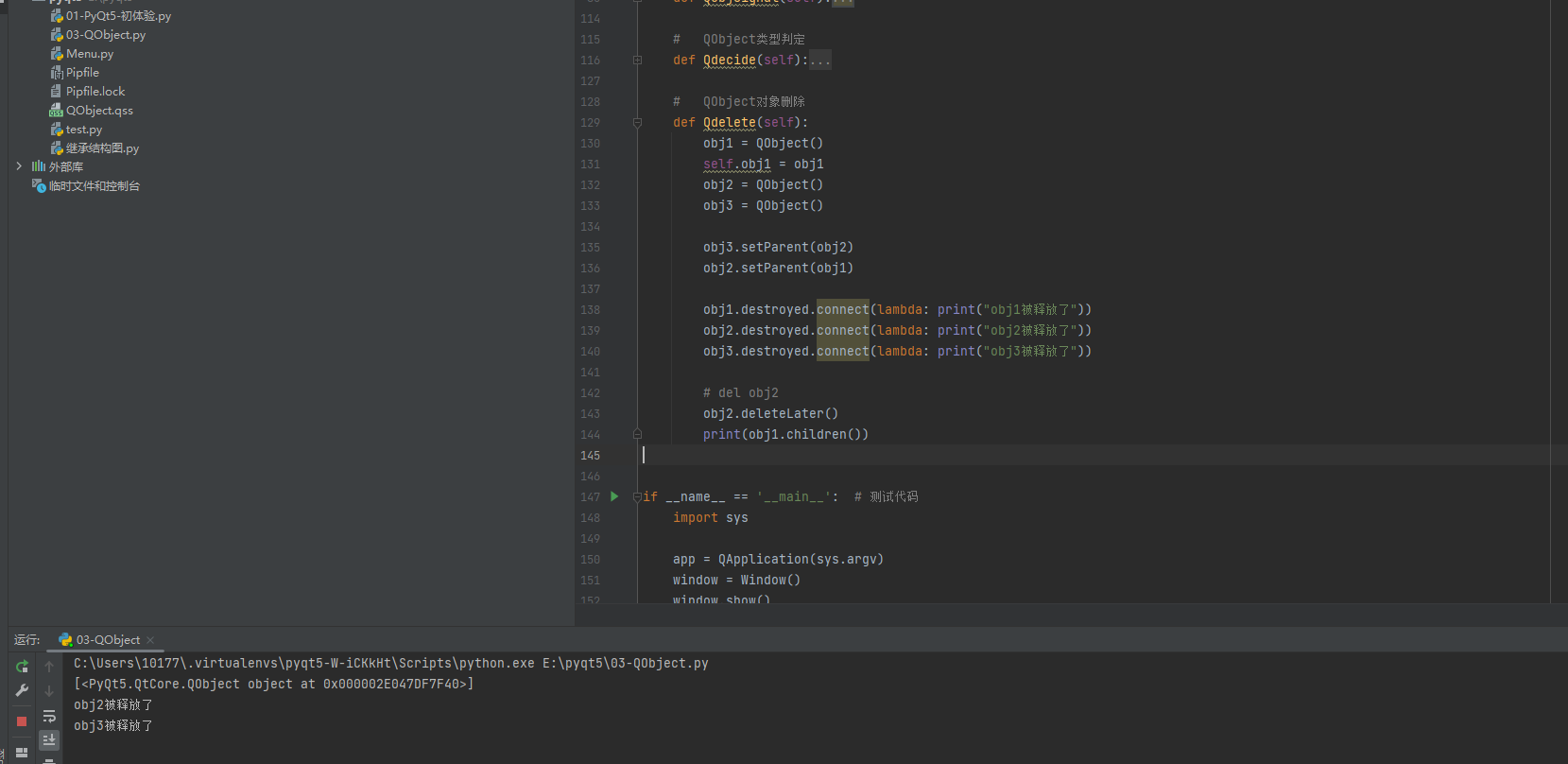1568x764 pixels.
Task: Click 'connect' highlighted on line 138
Action: pyautogui.click(x=843, y=310)
